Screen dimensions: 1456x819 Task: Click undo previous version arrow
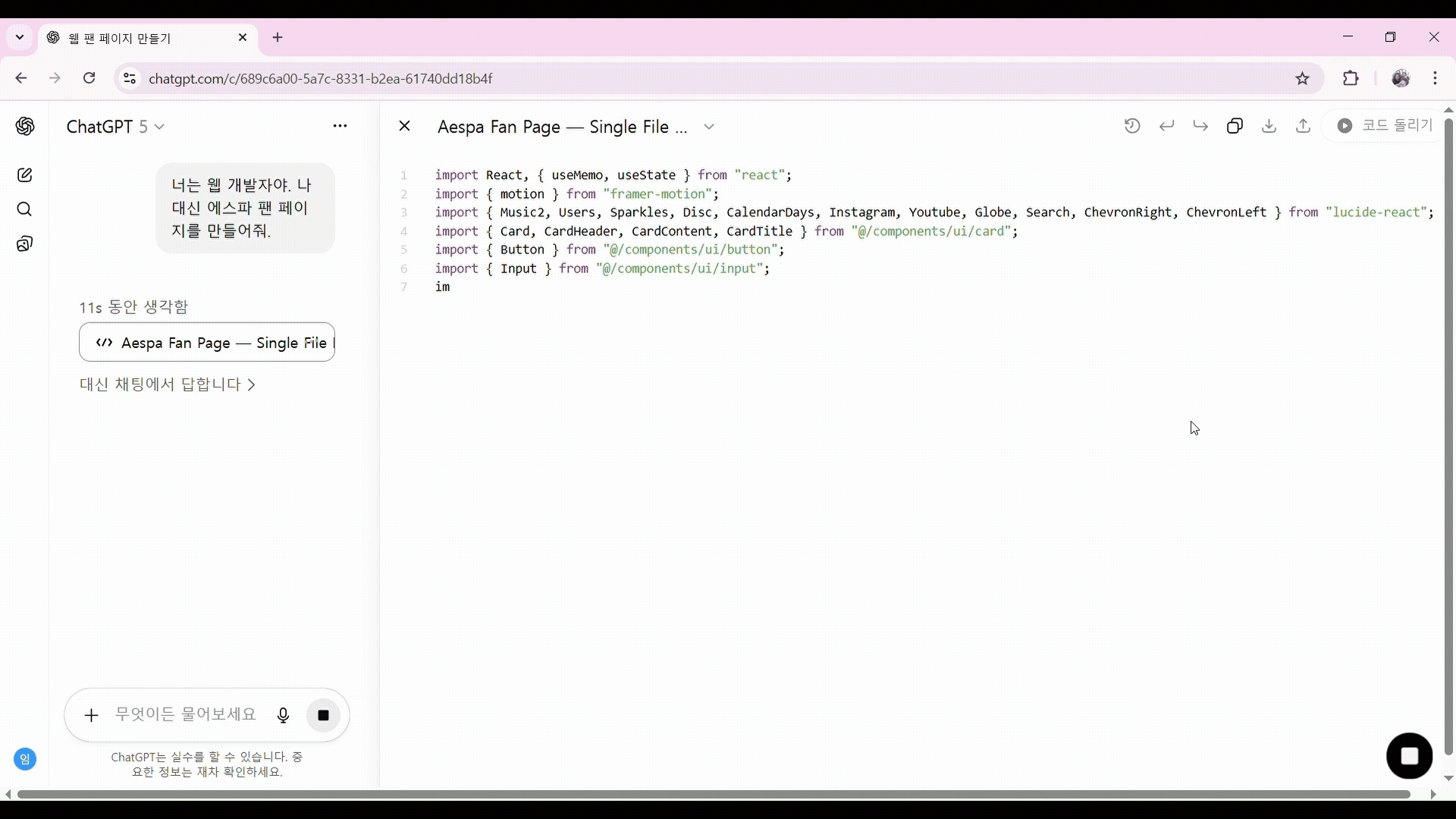click(x=1166, y=126)
